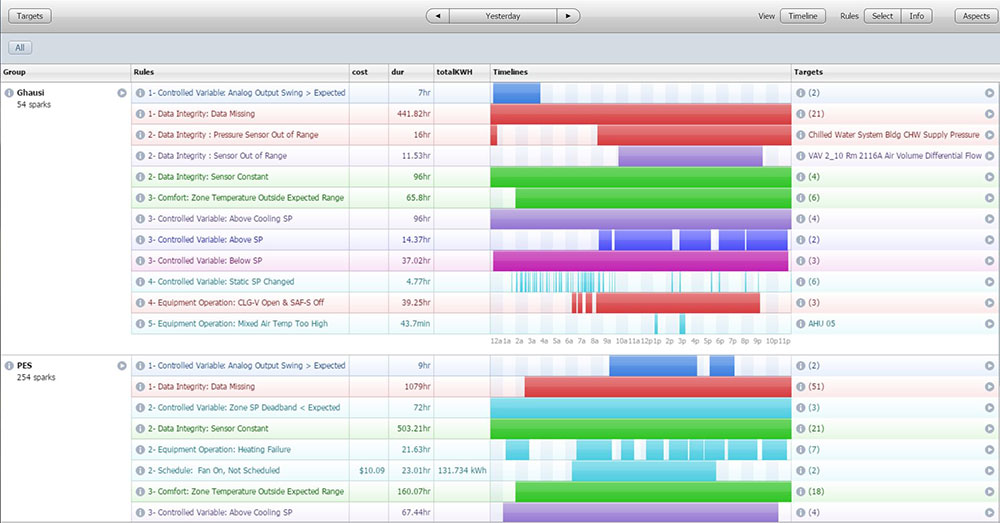Sort by the Targets column header
The height and width of the screenshot is (523, 1000).
pos(895,72)
